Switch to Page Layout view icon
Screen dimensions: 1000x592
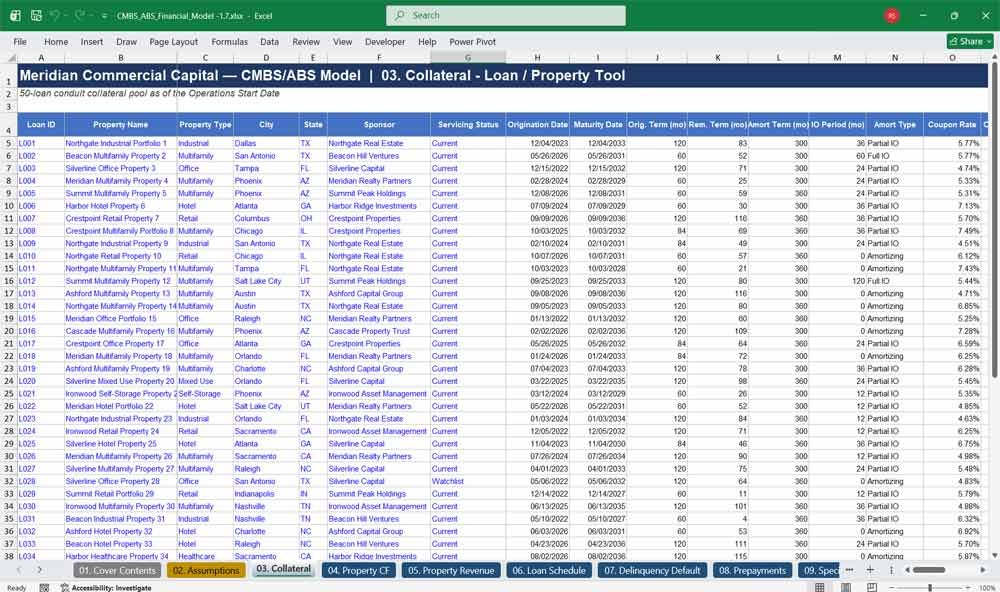pyautogui.click(x=846, y=588)
